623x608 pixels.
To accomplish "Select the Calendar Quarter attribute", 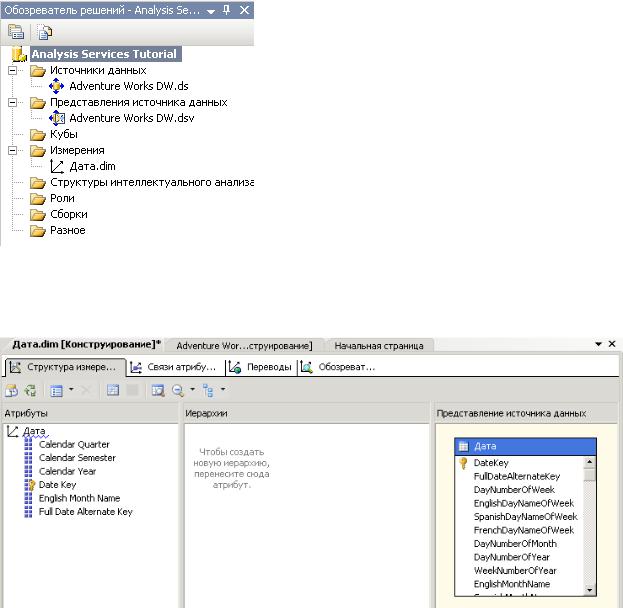I will pos(74,444).
